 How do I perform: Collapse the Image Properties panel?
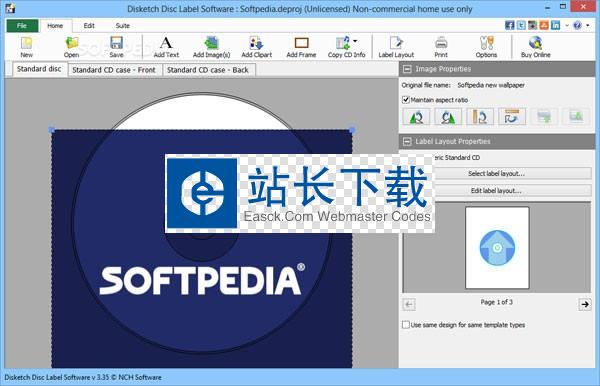click(x=407, y=69)
